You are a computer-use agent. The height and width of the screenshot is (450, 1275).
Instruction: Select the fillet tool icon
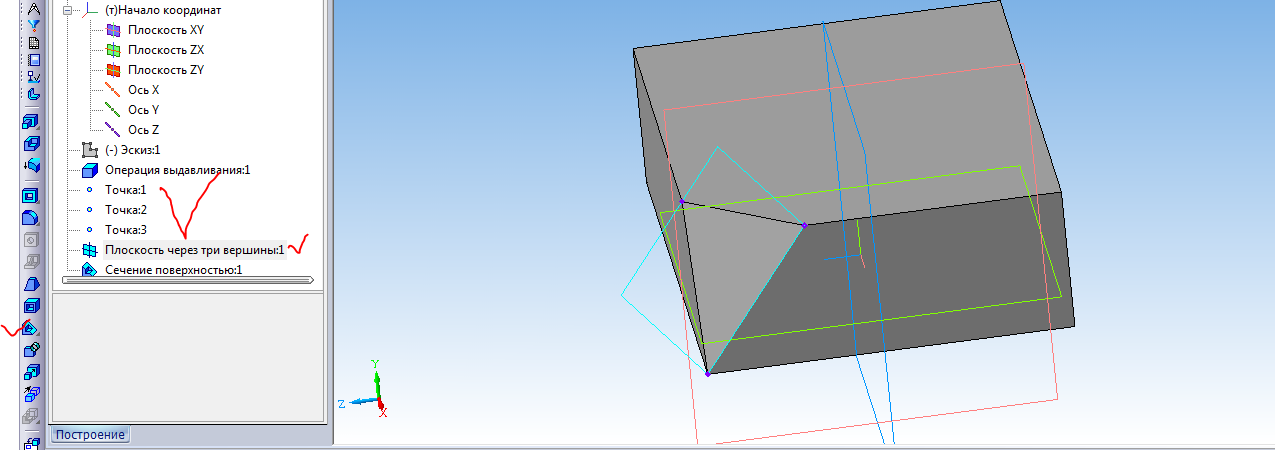point(32,217)
